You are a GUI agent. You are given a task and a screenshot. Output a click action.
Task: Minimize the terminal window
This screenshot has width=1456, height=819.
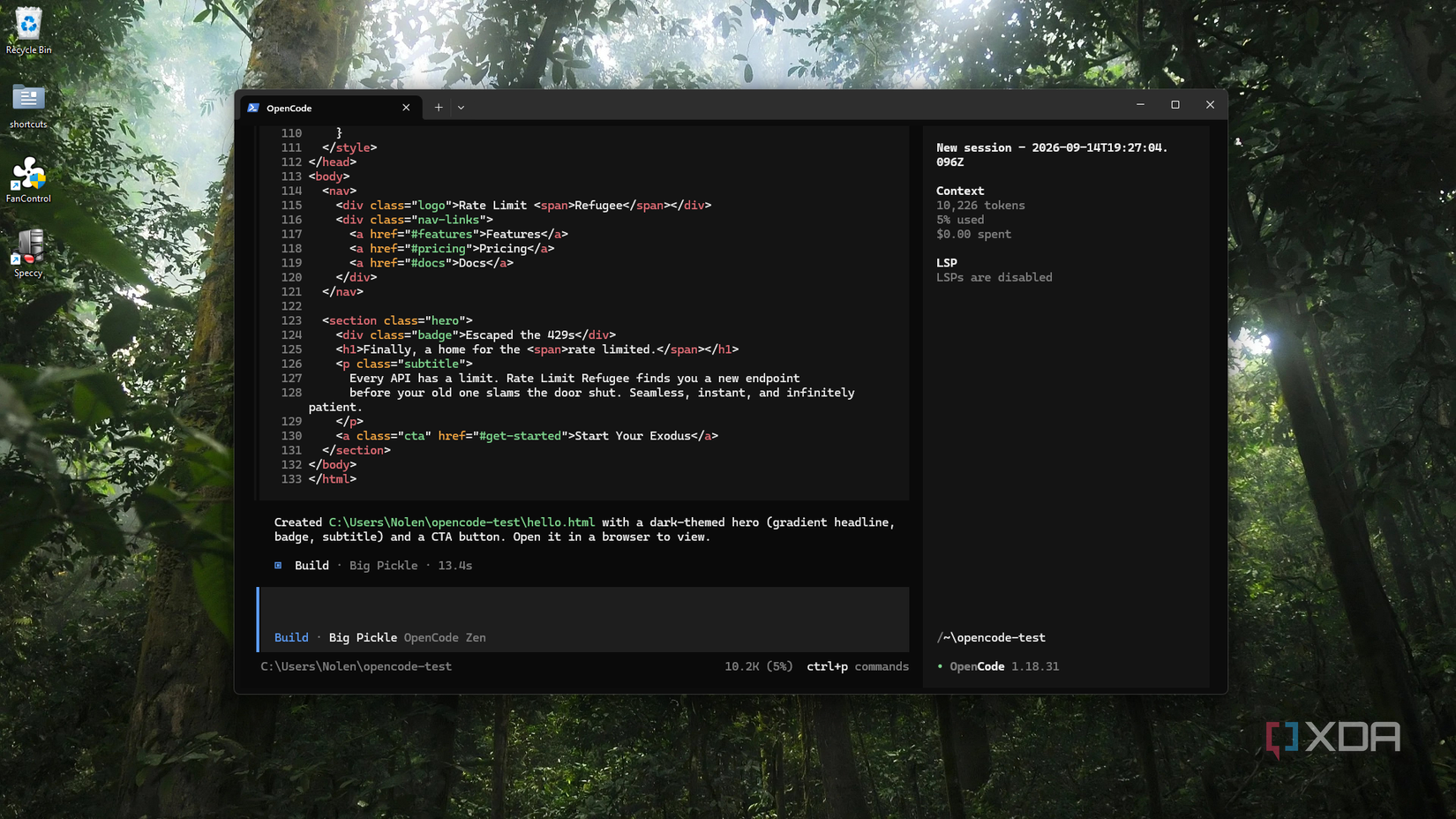click(x=1140, y=104)
